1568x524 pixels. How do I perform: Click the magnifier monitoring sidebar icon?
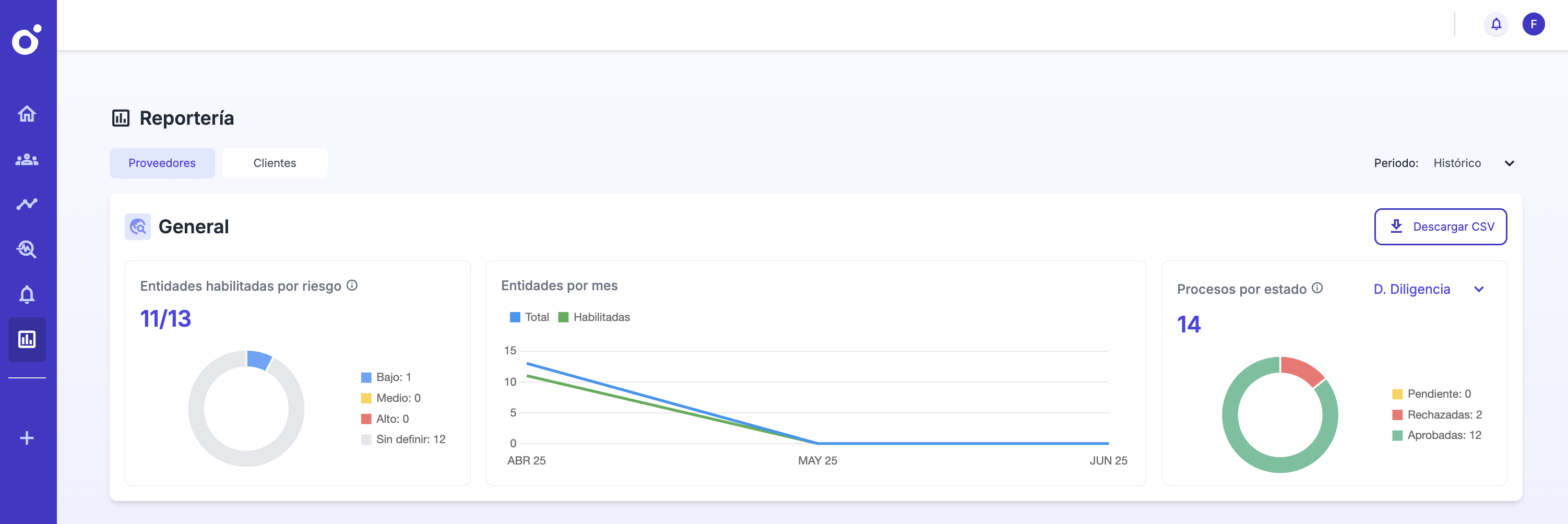pos(27,249)
